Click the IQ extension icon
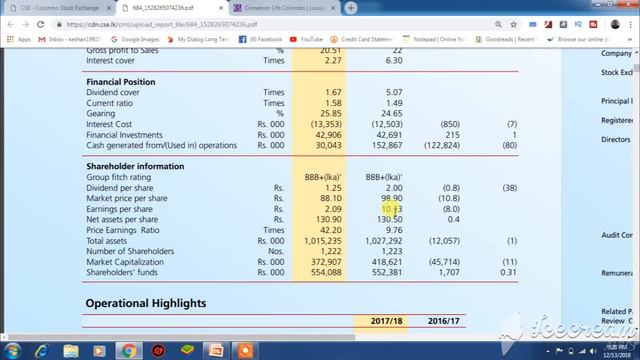Screen dimensions: 640x360 click(x=578, y=24)
